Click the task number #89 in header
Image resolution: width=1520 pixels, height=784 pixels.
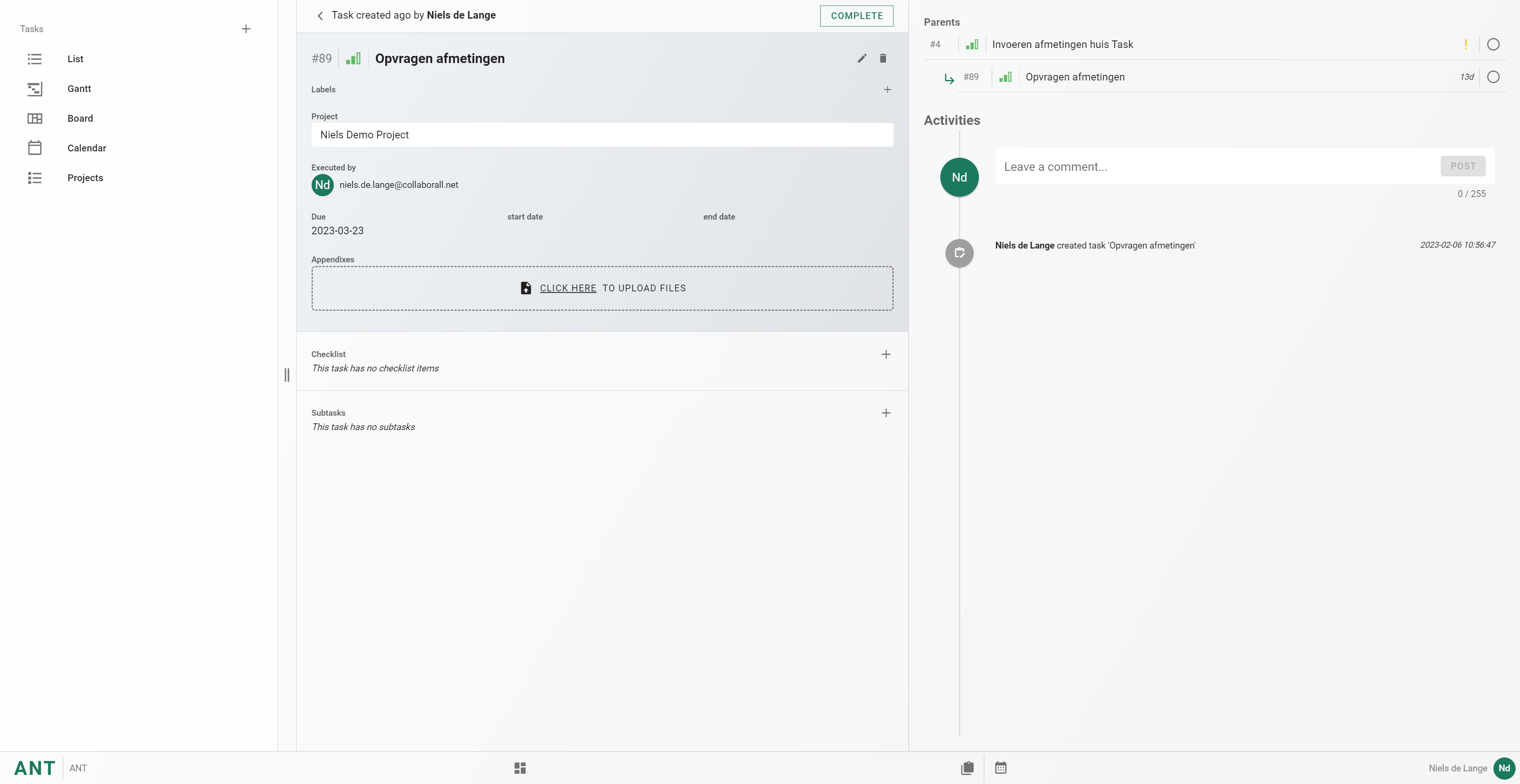click(x=322, y=58)
